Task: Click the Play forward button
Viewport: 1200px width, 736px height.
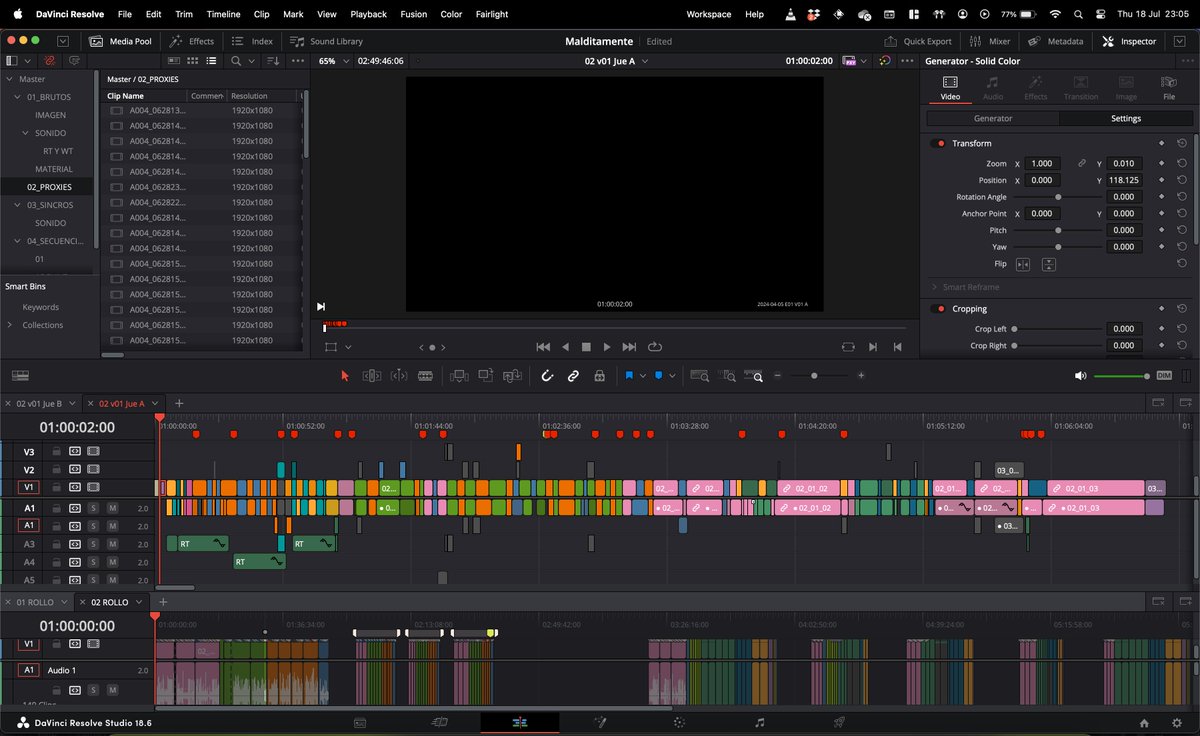Action: point(607,347)
